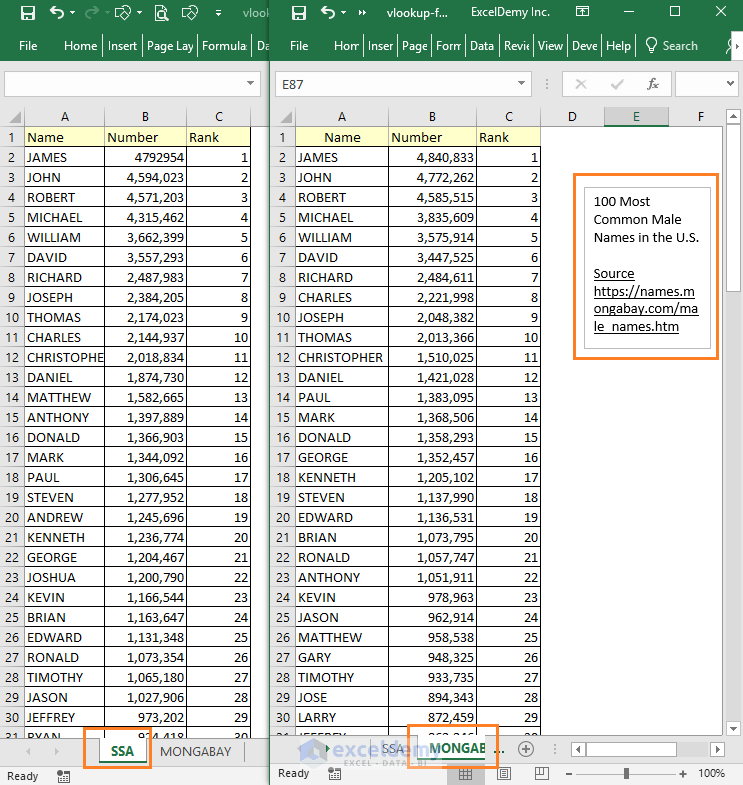Viewport: 743px width, 785px height.
Task: Click macro record icon in left status bar
Action: click(64, 775)
